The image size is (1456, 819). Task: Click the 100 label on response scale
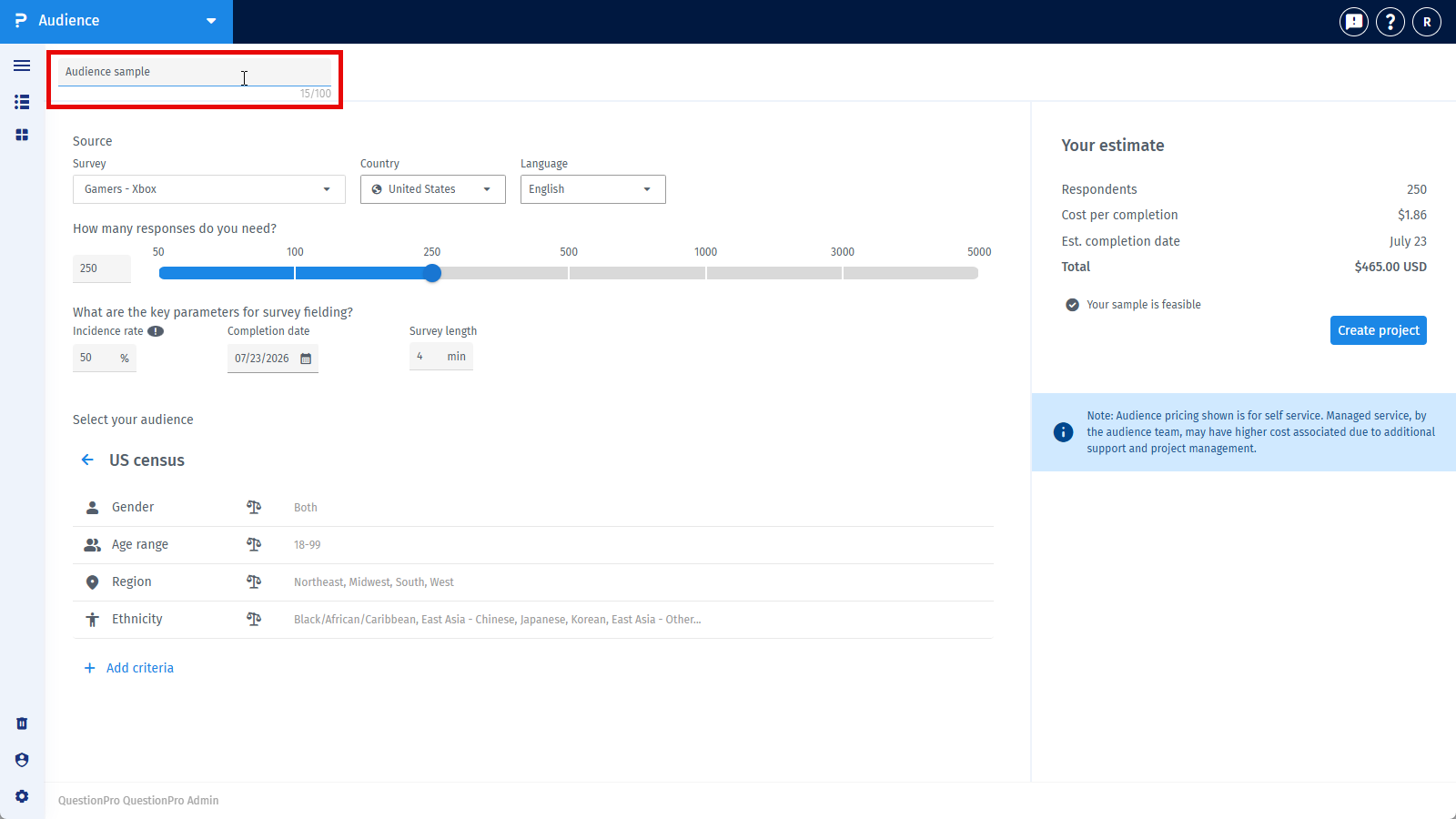pos(295,252)
